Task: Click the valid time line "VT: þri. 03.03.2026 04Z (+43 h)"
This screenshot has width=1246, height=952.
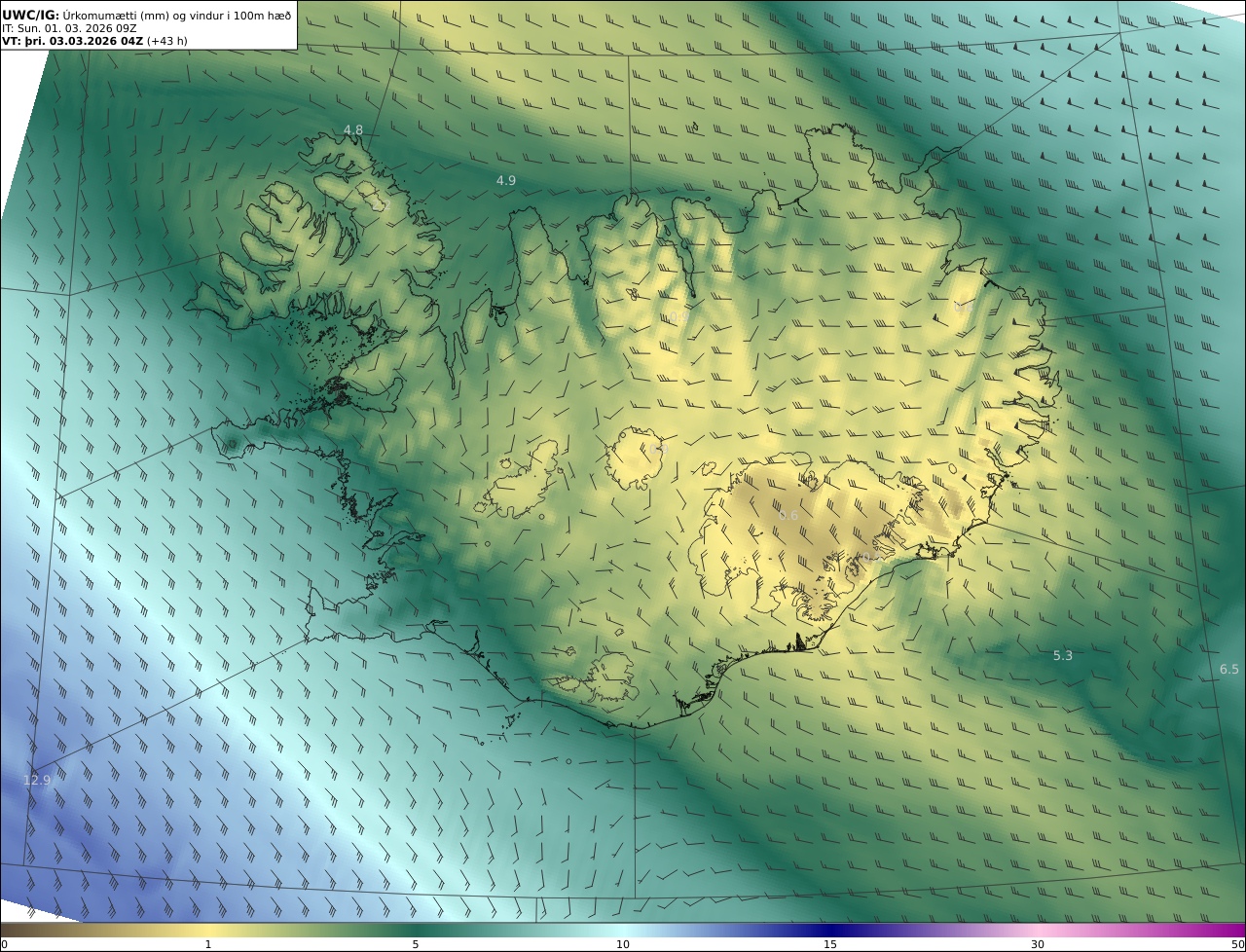Action: point(93,41)
